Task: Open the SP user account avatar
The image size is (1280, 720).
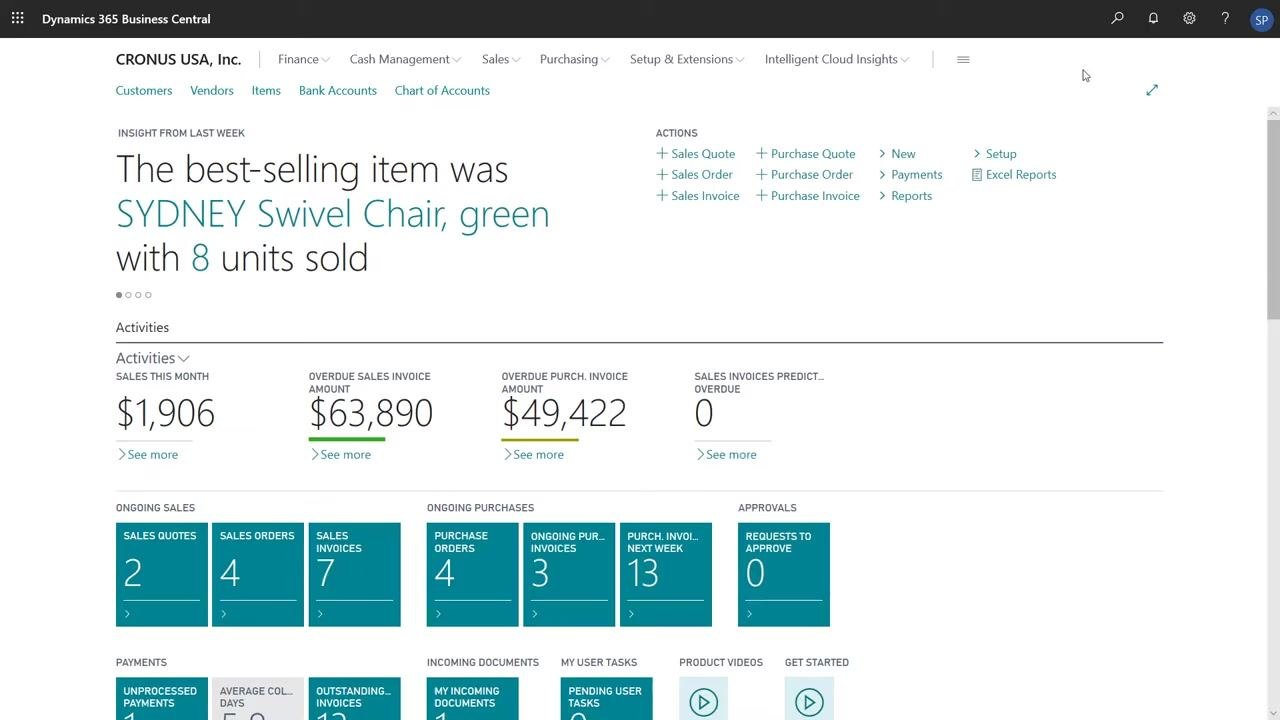Action: click(1261, 19)
